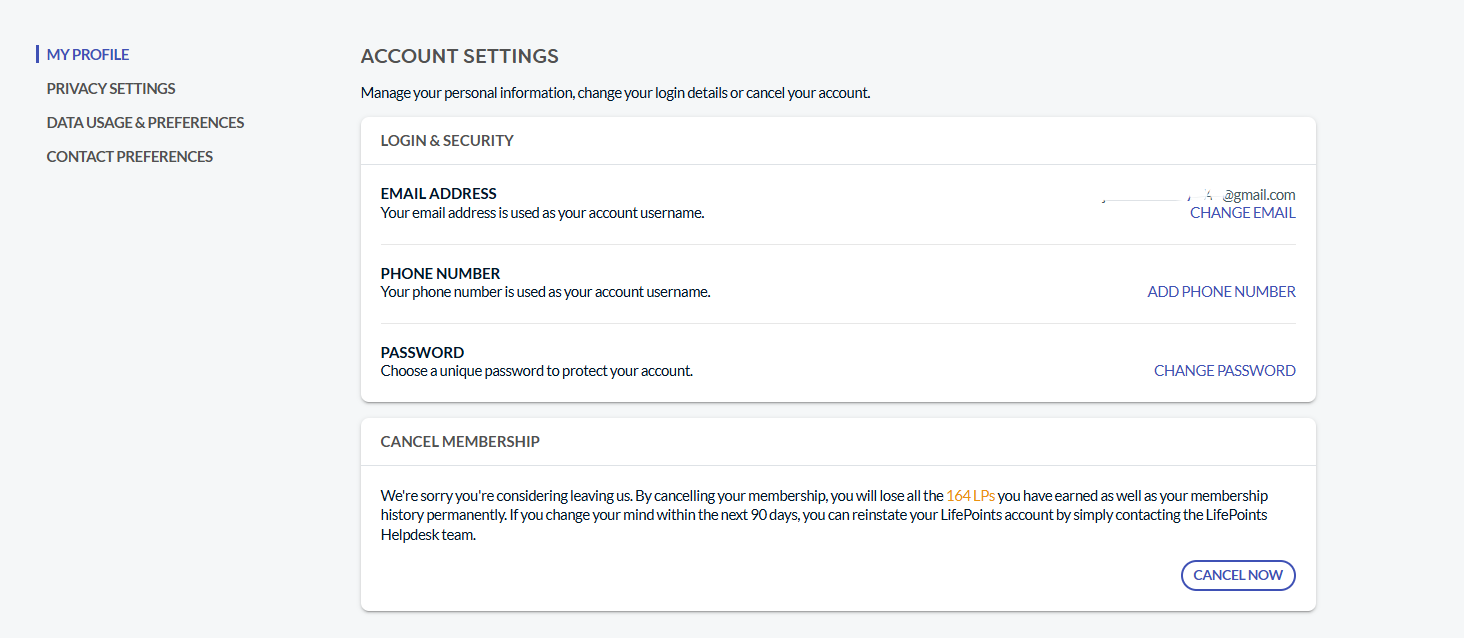Click 'Your phone number is used' description
1464x638 pixels.
click(x=546, y=292)
